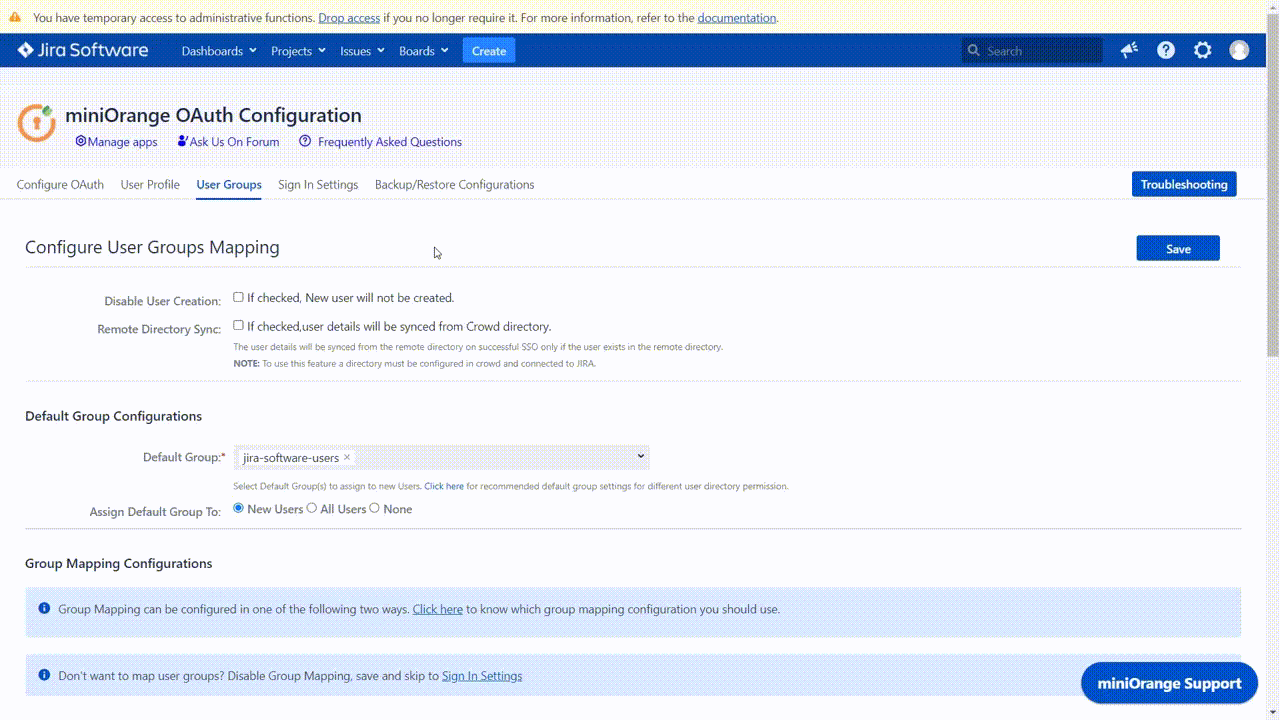Open the documentation link in banner
1280x720 pixels.
coord(736,18)
